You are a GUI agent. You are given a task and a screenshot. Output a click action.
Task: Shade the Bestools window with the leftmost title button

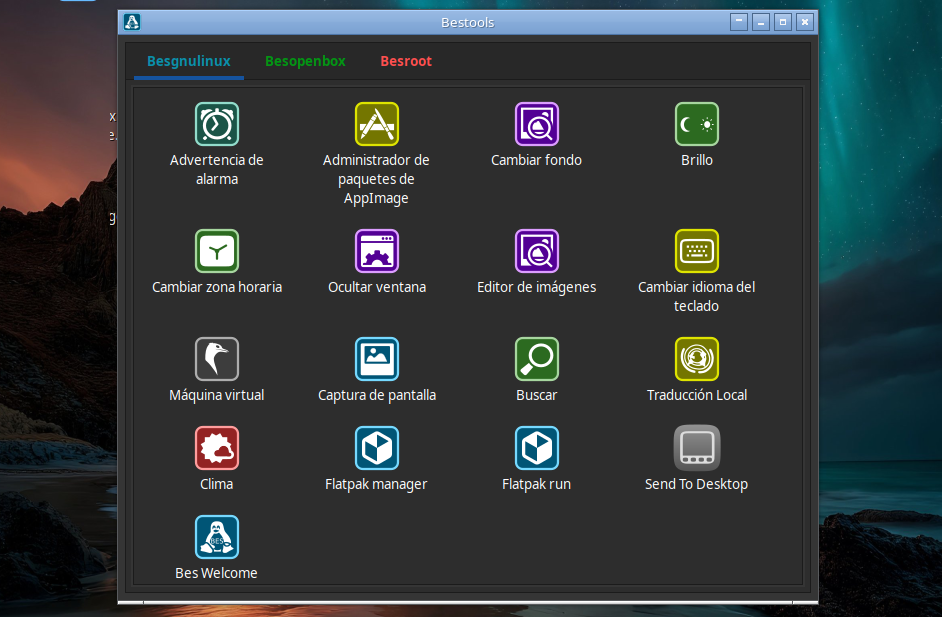coord(739,22)
